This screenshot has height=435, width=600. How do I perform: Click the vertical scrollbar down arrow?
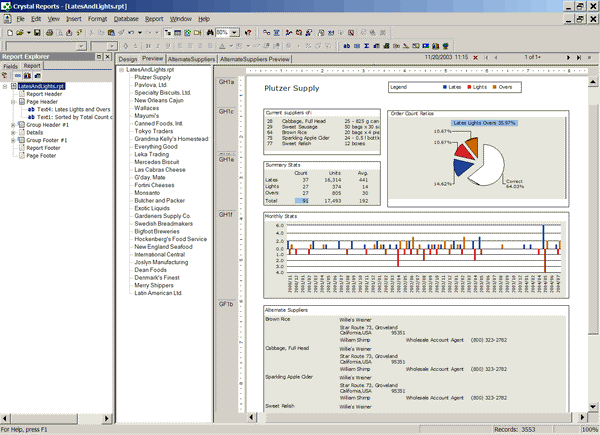(593, 407)
